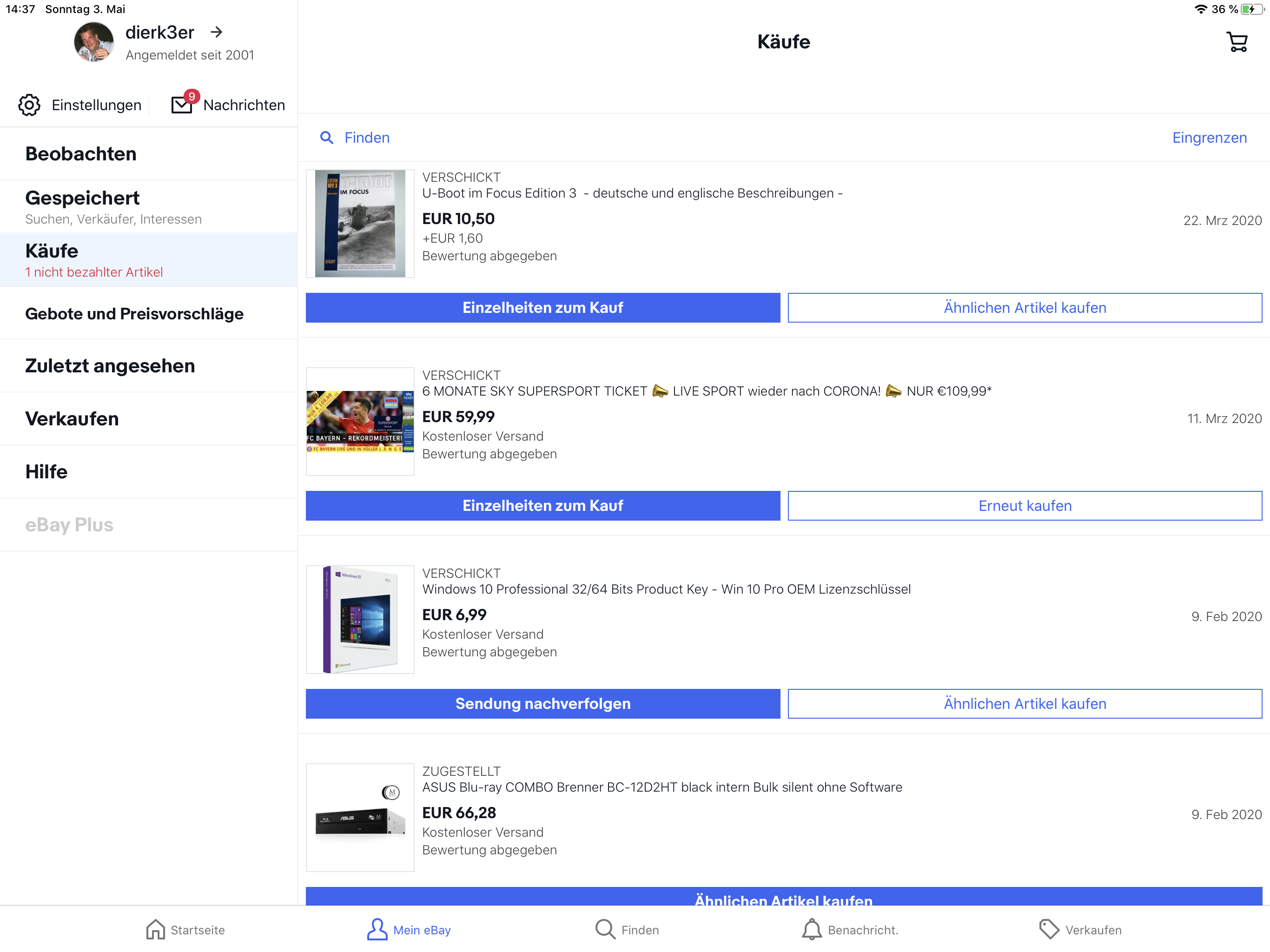This screenshot has height=952, width=1270.
Task: Open profile arrow next to dierk3er
Action: (x=217, y=33)
